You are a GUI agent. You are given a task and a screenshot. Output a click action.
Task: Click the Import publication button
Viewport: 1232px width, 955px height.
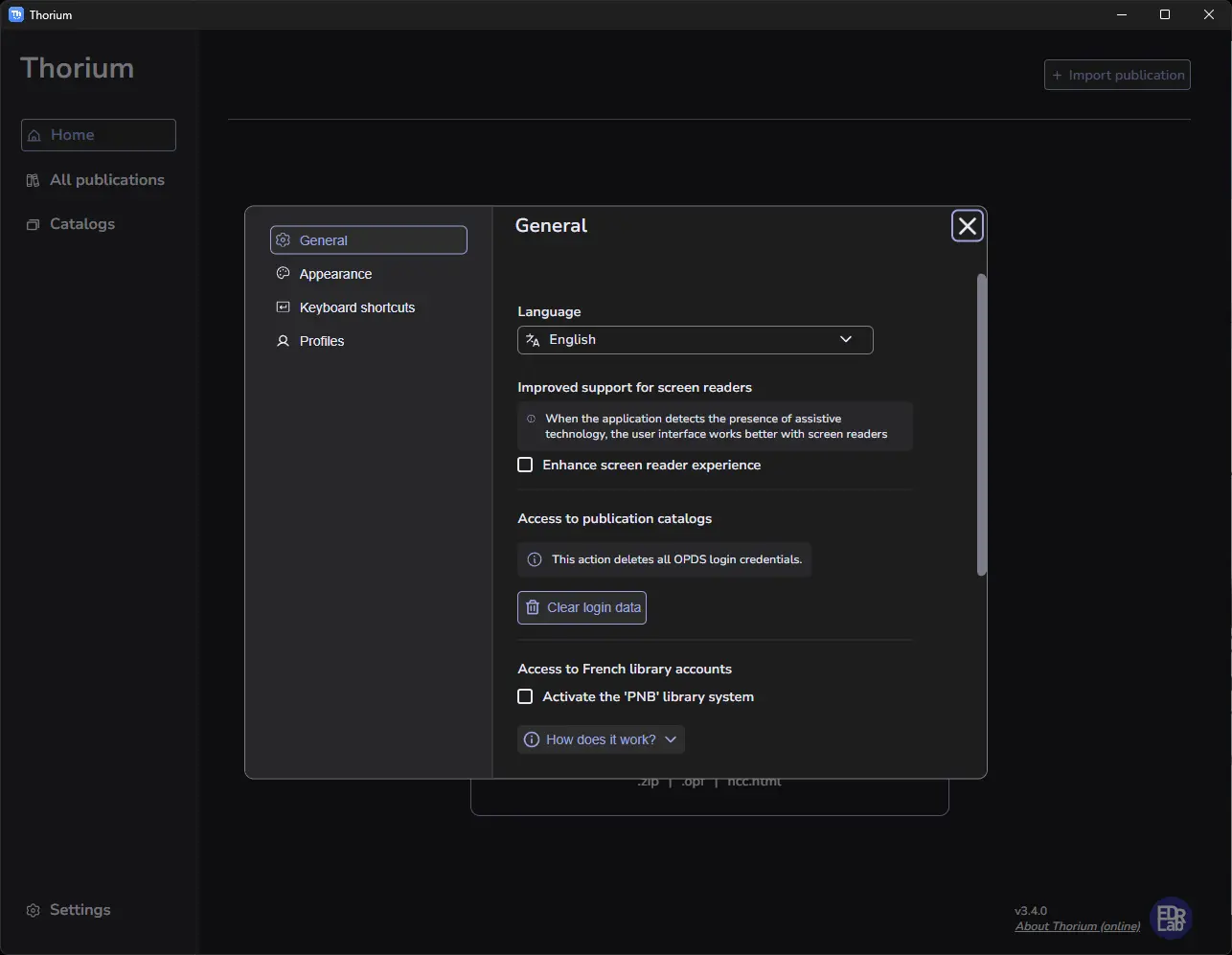coord(1117,75)
